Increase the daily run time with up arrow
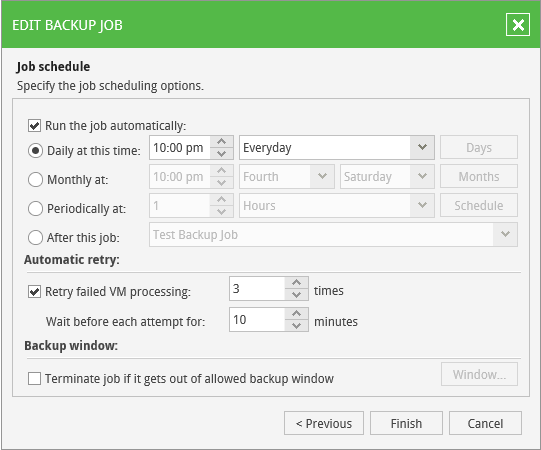 tap(222, 141)
